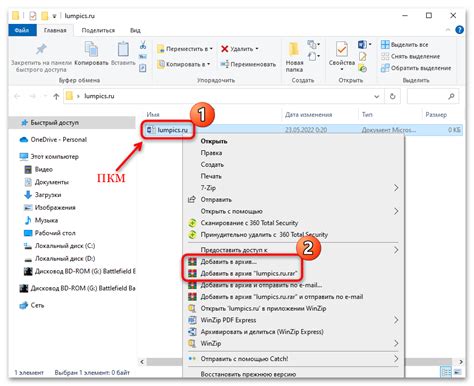474x386 pixels.
Task: Click the New Folder icon
Action: pos(294,49)
